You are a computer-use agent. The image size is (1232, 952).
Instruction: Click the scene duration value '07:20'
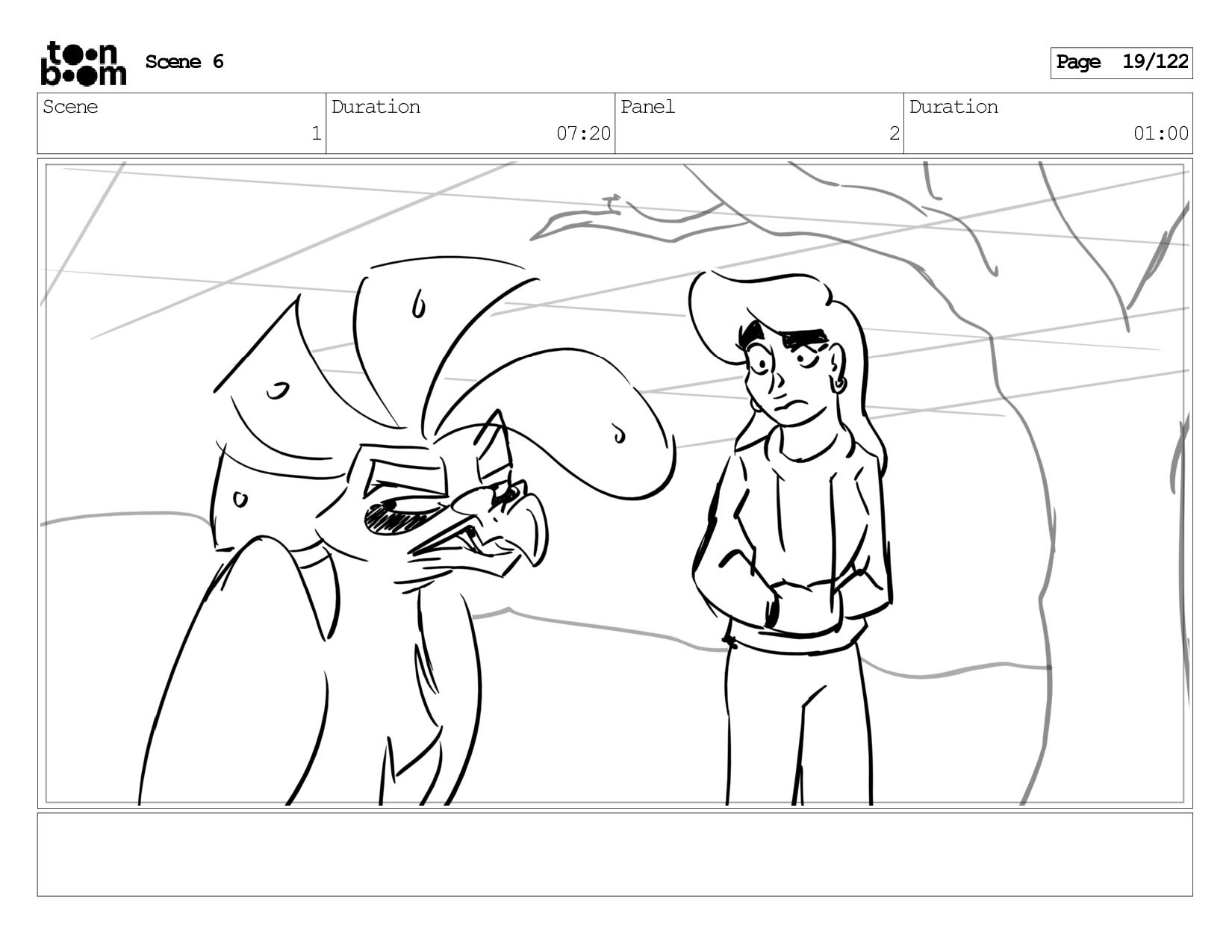point(583,134)
